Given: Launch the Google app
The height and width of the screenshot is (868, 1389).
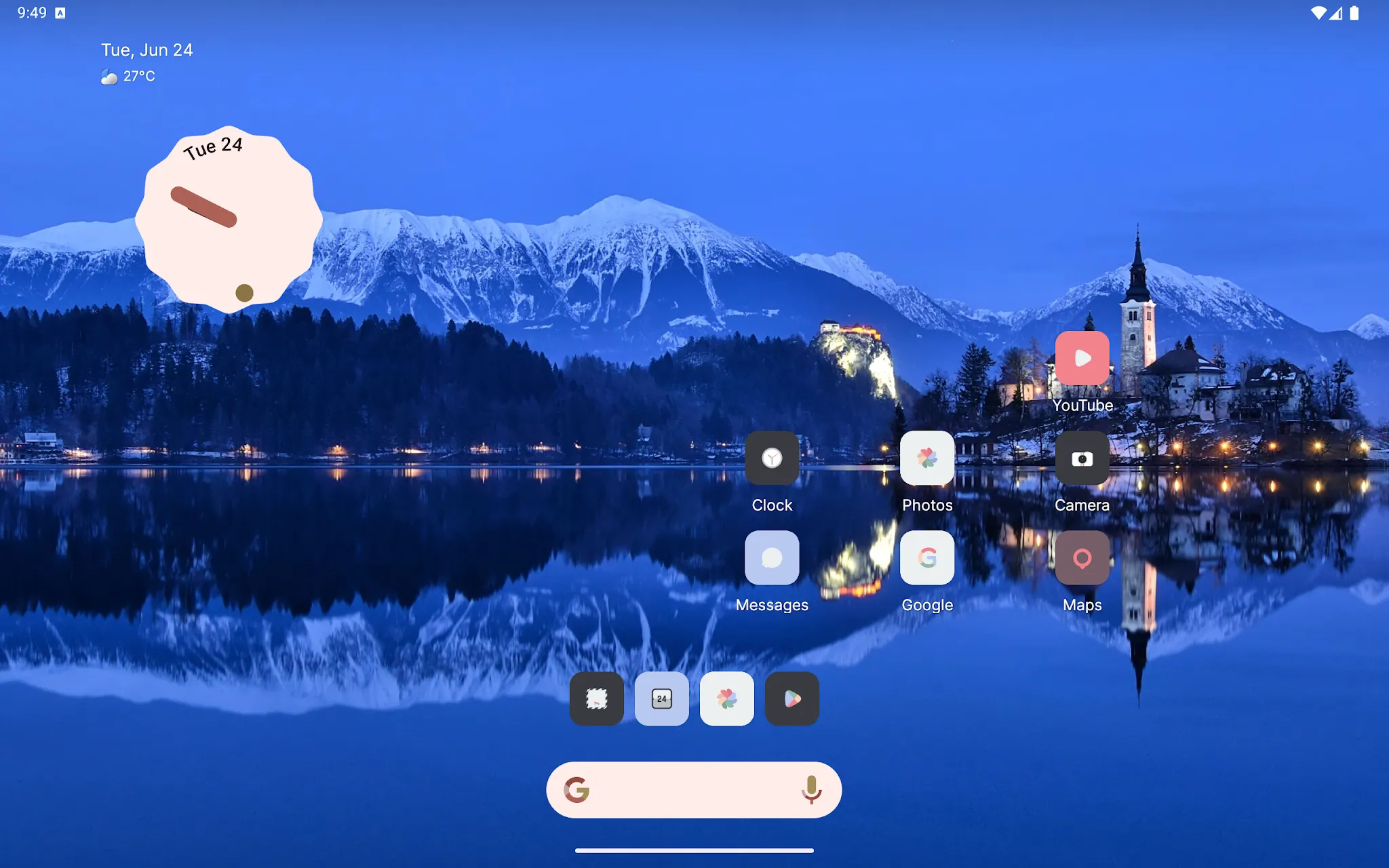Looking at the screenshot, I should click(x=926, y=558).
